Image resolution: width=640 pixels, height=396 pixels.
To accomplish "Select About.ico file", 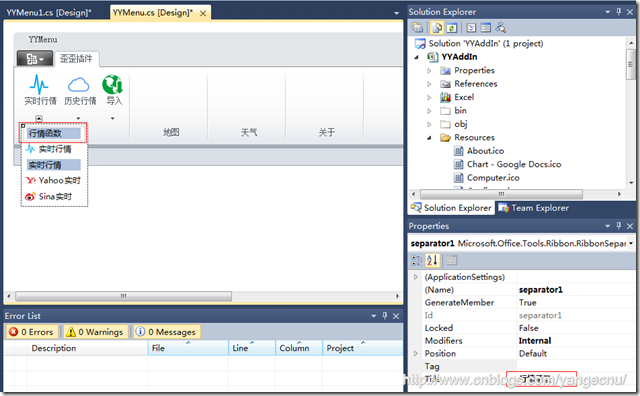I will pyautogui.click(x=485, y=151).
